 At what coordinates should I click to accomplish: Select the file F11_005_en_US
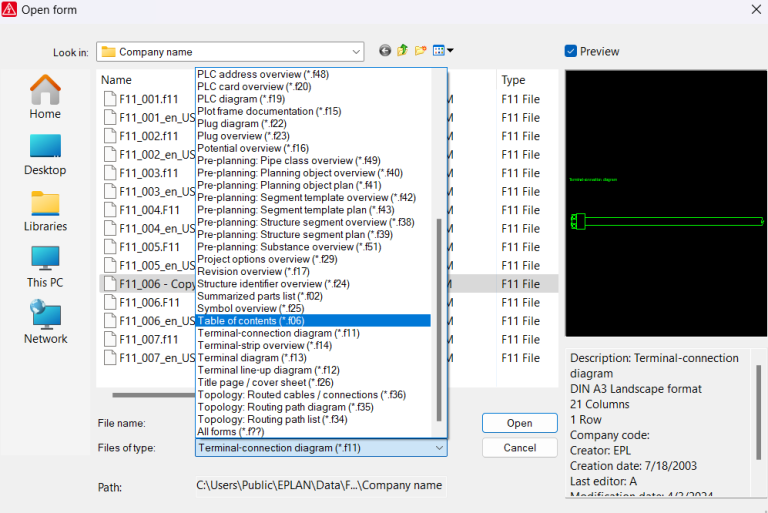tap(150, 266)
